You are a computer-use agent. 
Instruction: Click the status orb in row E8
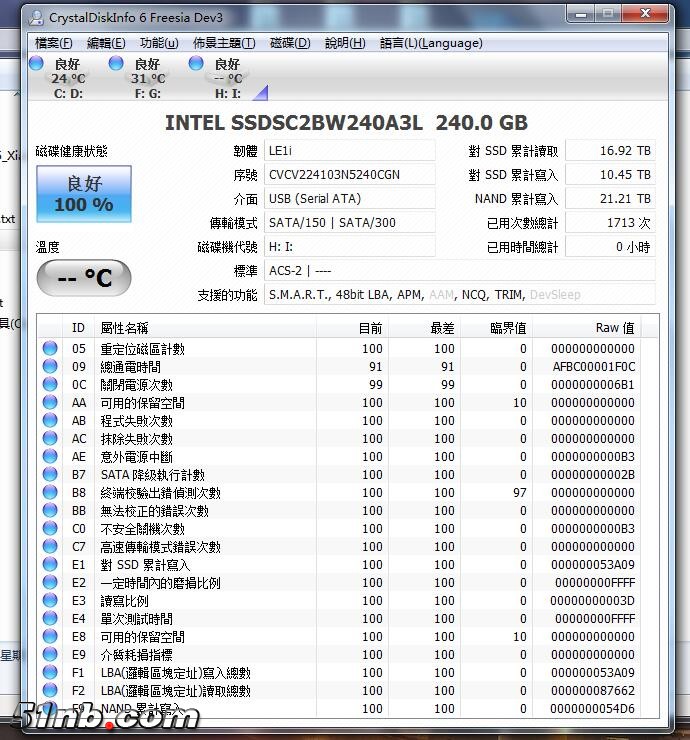(x=50, y=636)
